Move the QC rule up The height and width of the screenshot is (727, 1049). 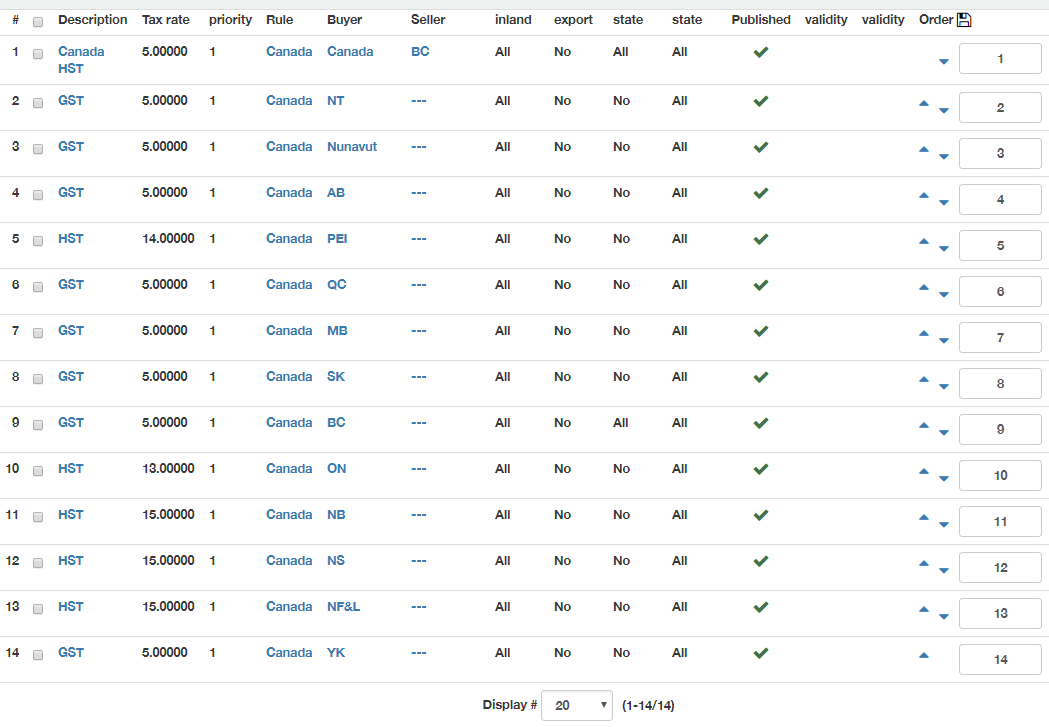click(x=924, y=288)
